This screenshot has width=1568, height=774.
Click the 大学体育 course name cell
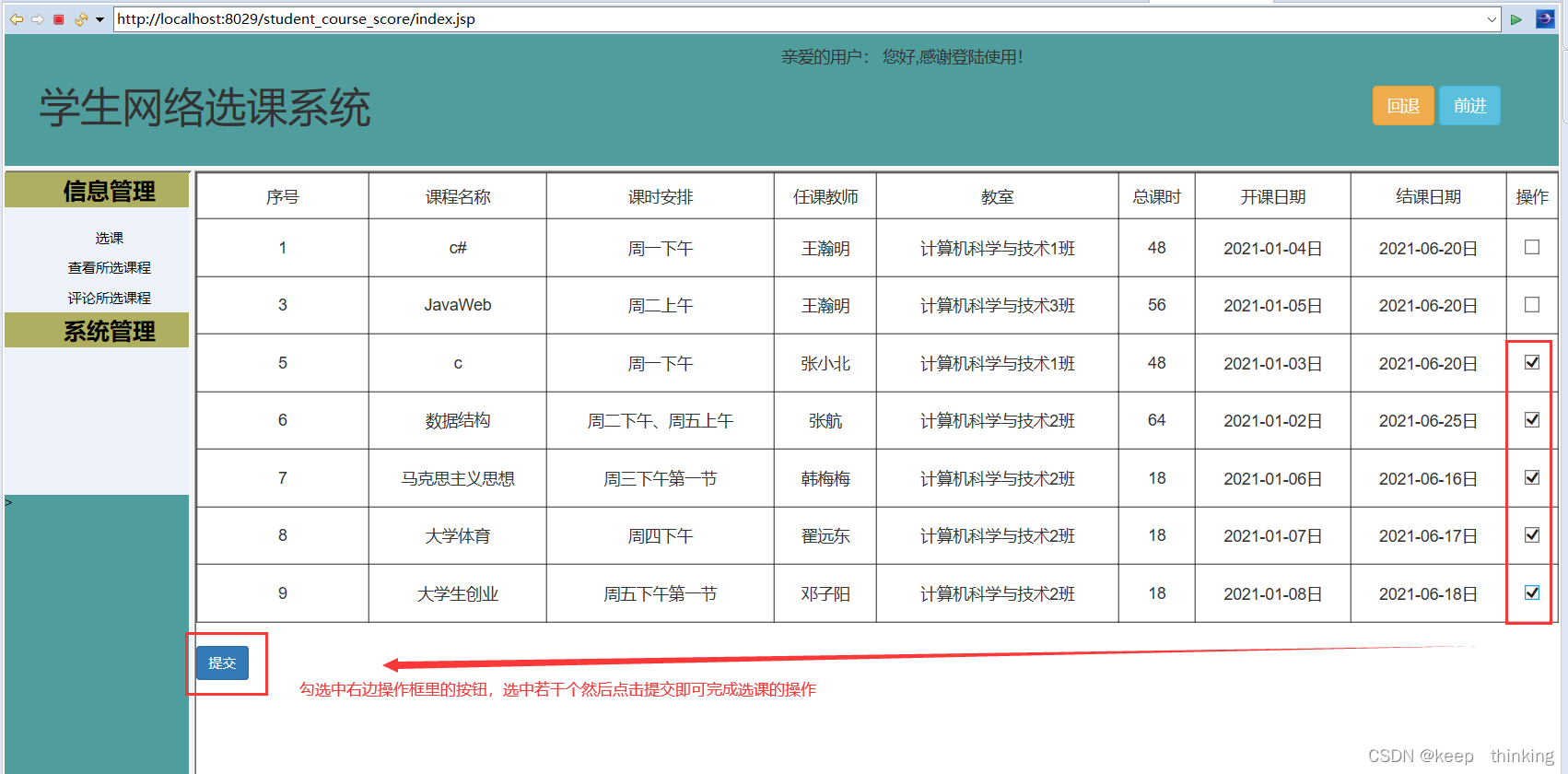coord(458,535)
